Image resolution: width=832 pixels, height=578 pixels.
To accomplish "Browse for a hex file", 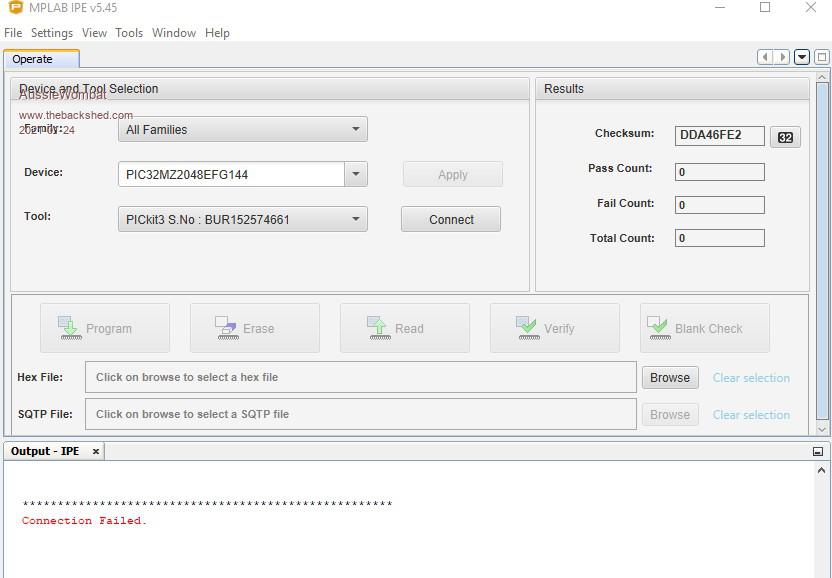I will (x=670, y=378).
